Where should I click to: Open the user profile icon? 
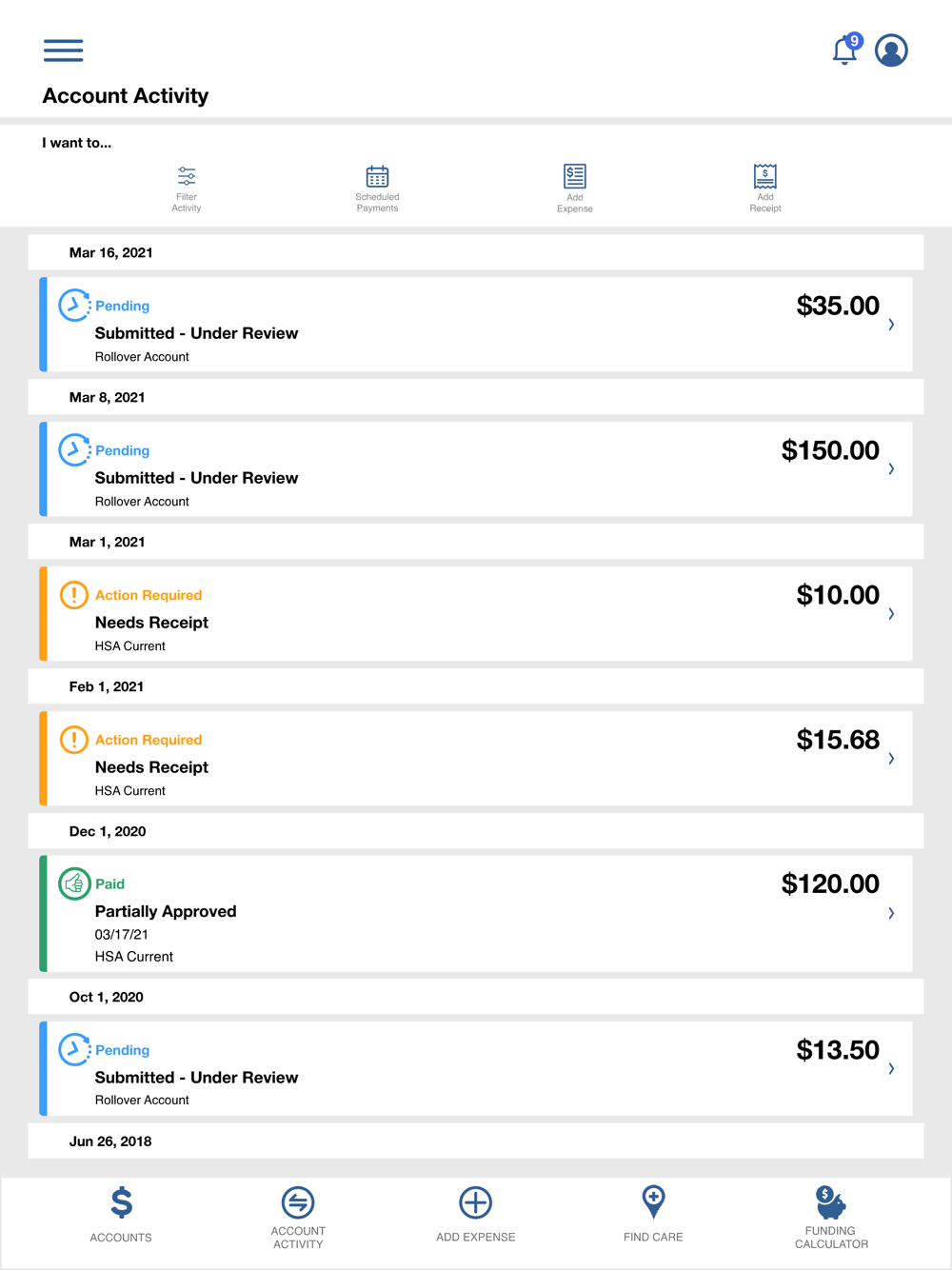coord(891,50)
